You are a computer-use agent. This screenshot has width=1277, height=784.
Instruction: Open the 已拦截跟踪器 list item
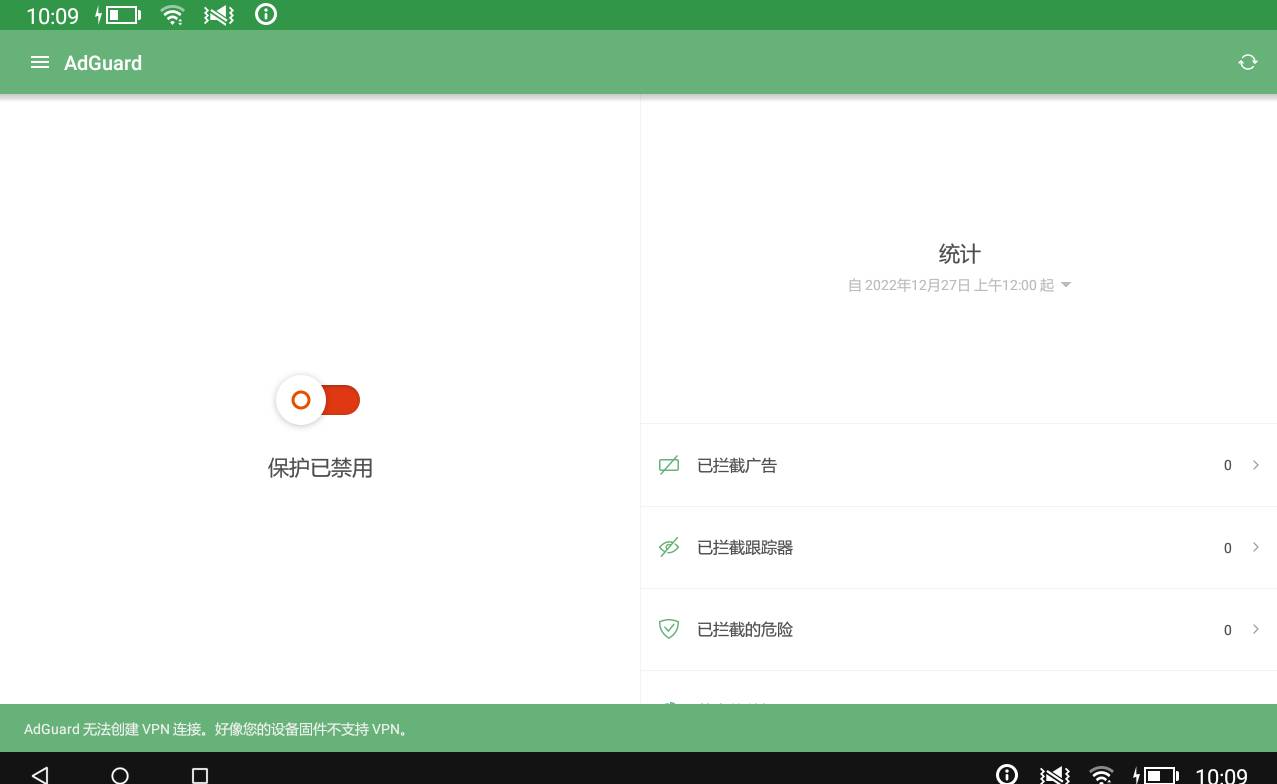click(745, 547)
